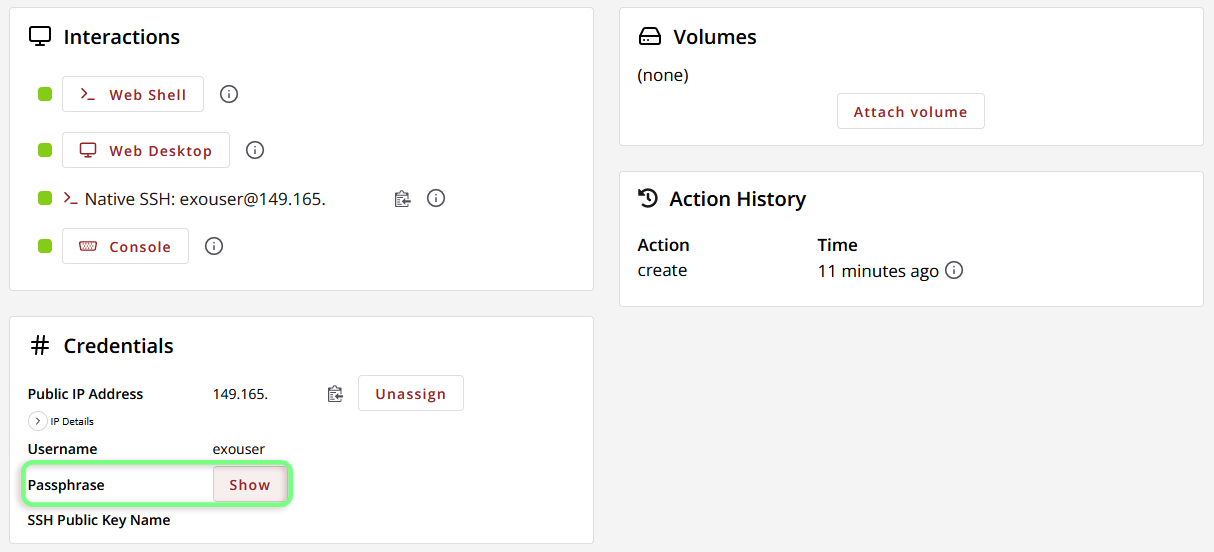Show the passphrase
This screenshot has height=552, width=1214.
250,484
